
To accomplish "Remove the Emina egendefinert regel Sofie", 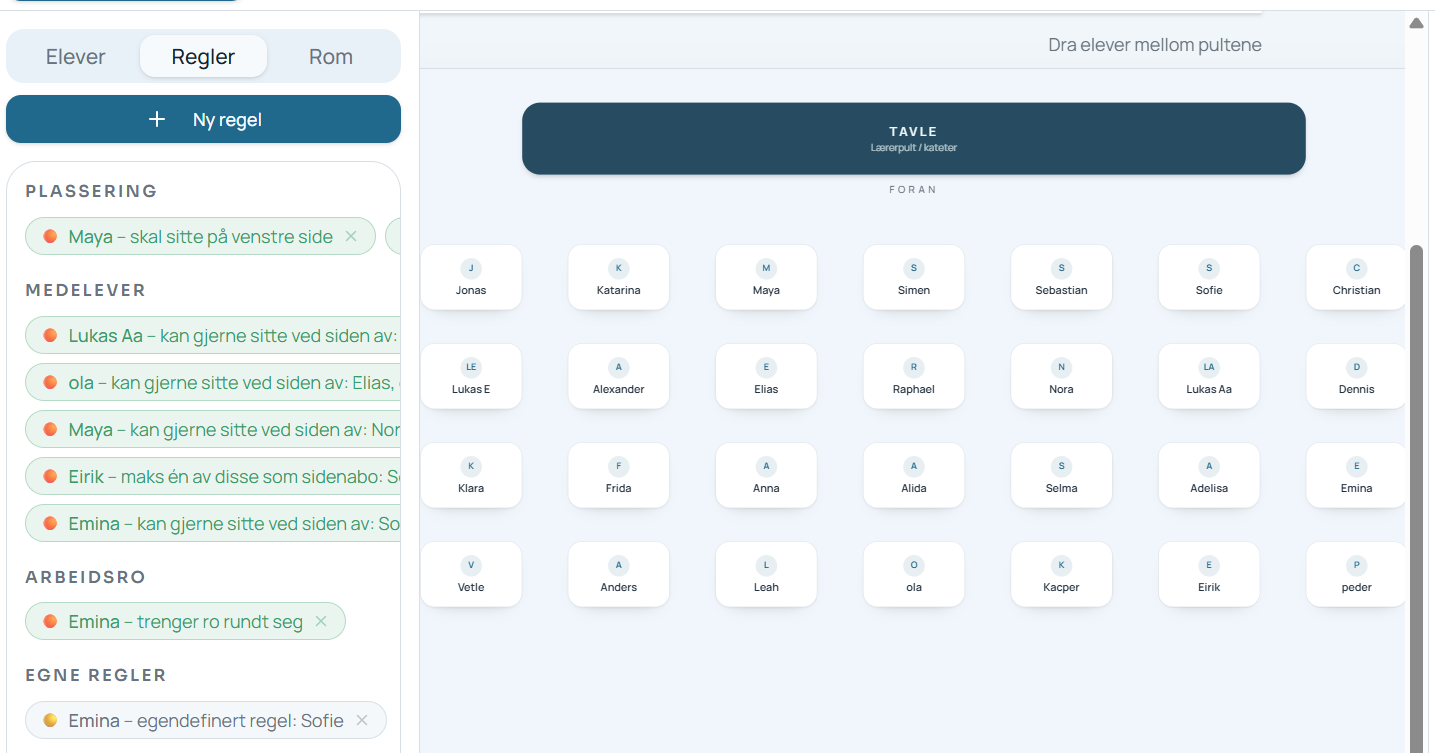I will 362,721.
